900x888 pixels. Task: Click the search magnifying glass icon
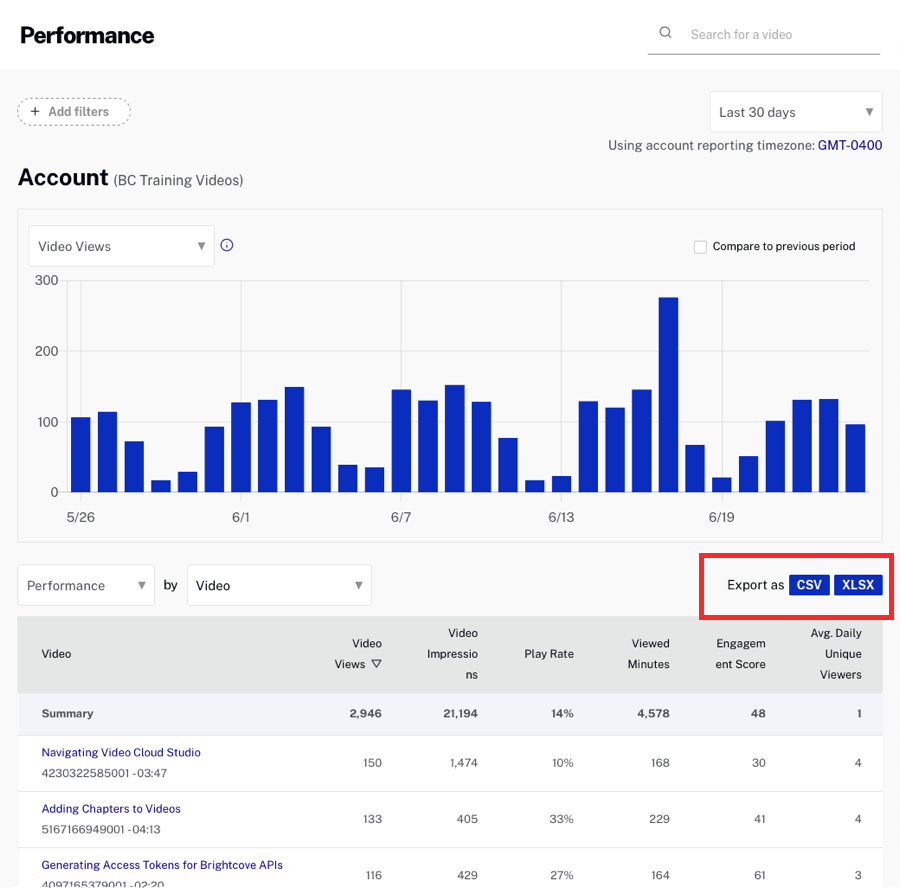point(665,32)
